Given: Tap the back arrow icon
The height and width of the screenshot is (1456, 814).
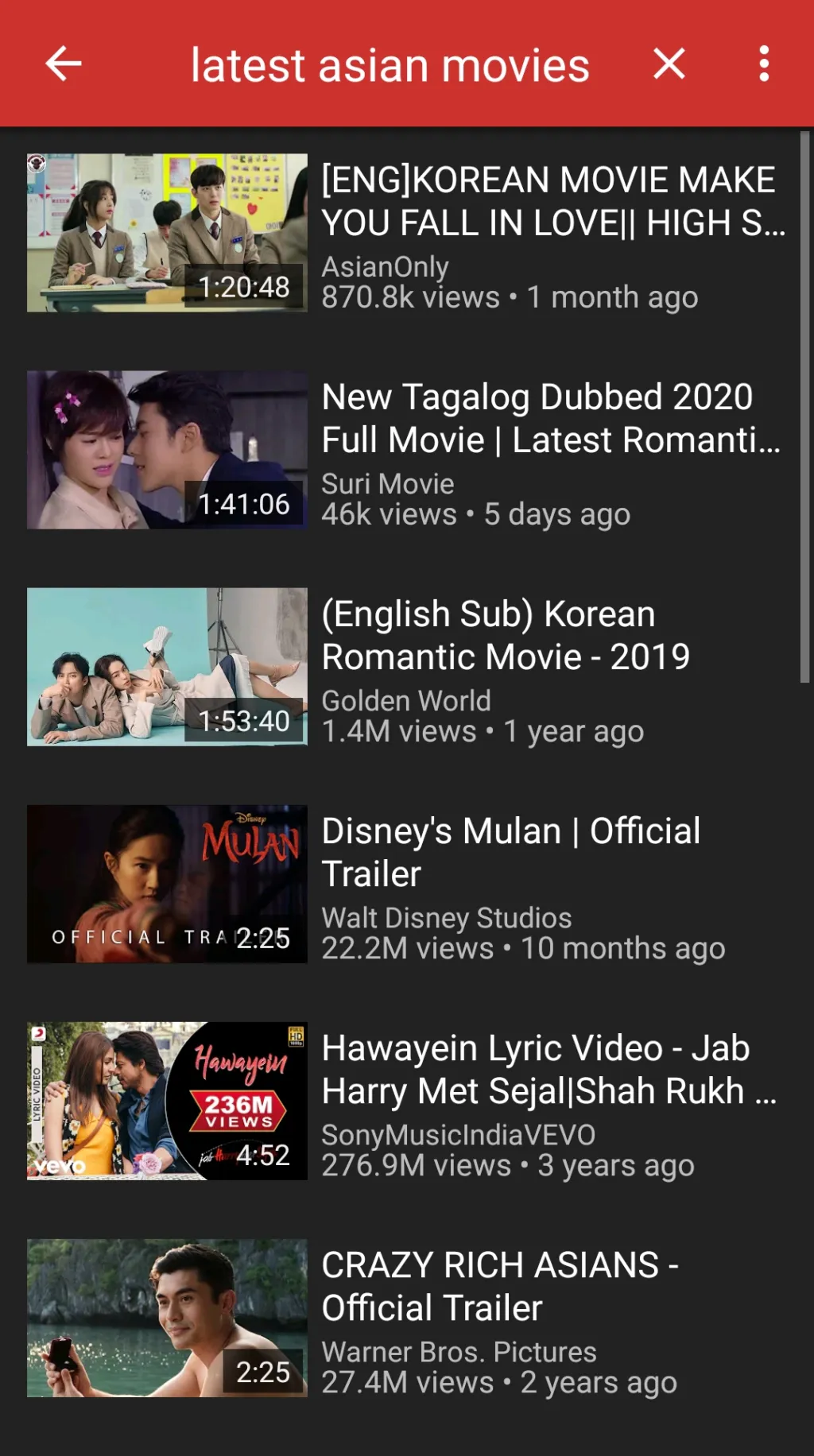Looking at the screenshot, I should point(64,64).
